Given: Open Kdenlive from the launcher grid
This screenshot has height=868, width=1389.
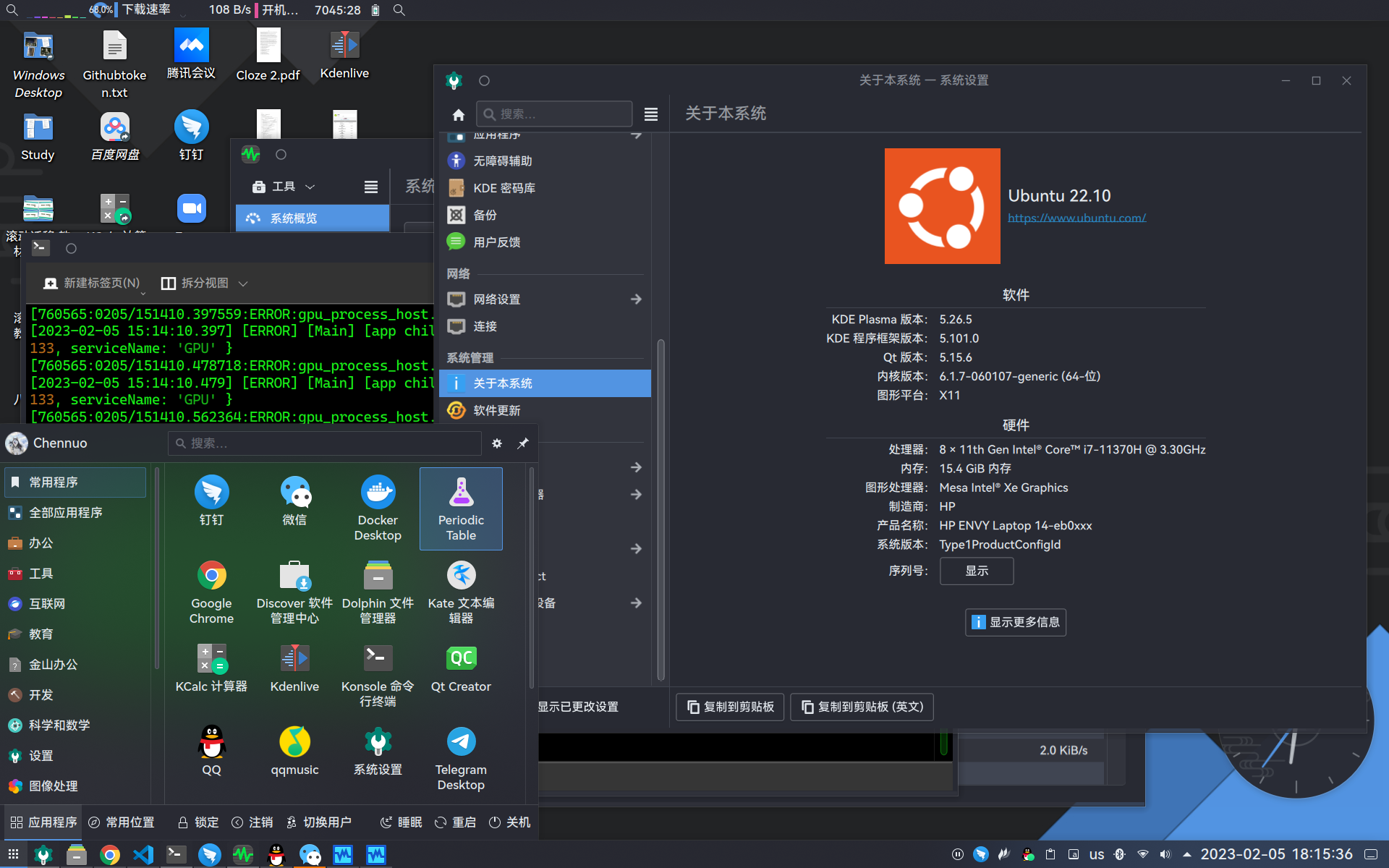Looking at the screenshot, I should (294, 669).
